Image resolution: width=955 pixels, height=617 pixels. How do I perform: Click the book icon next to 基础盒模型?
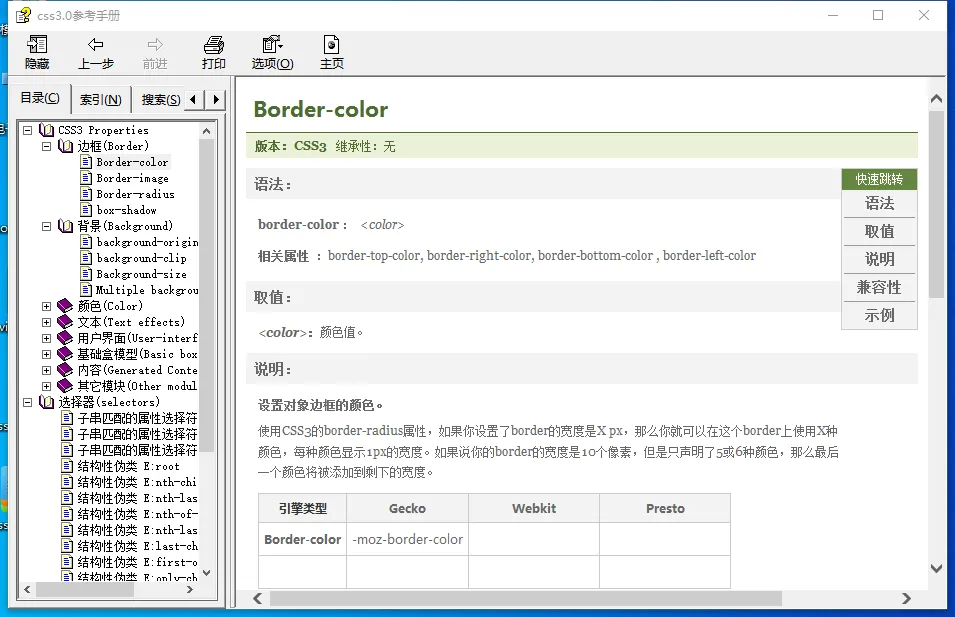pos(65,354)
